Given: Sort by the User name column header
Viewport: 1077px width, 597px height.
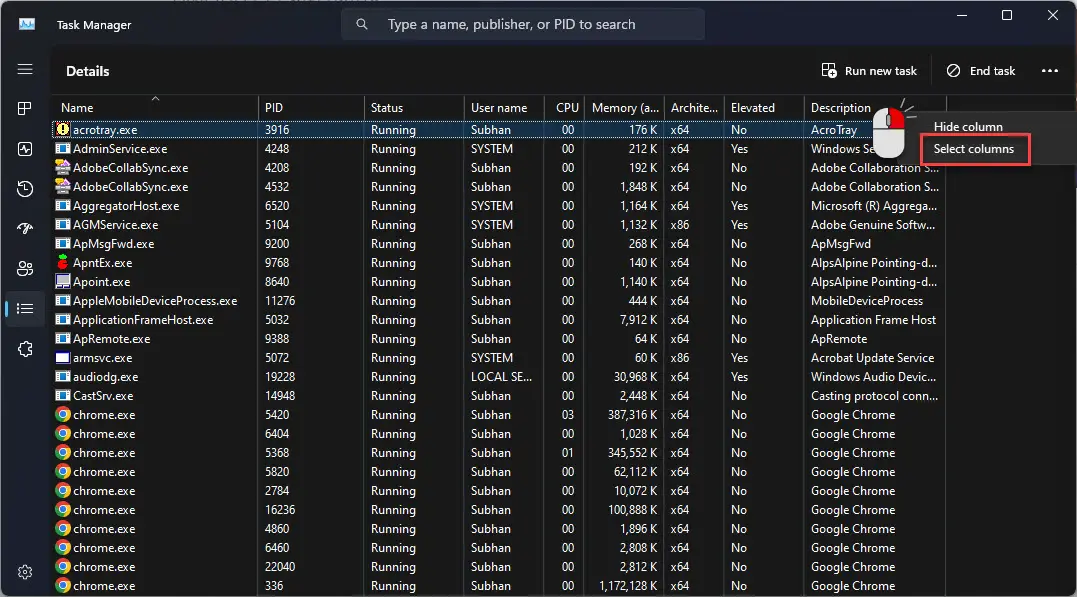Looking at the screenshot, I should (x=505, y=107).
